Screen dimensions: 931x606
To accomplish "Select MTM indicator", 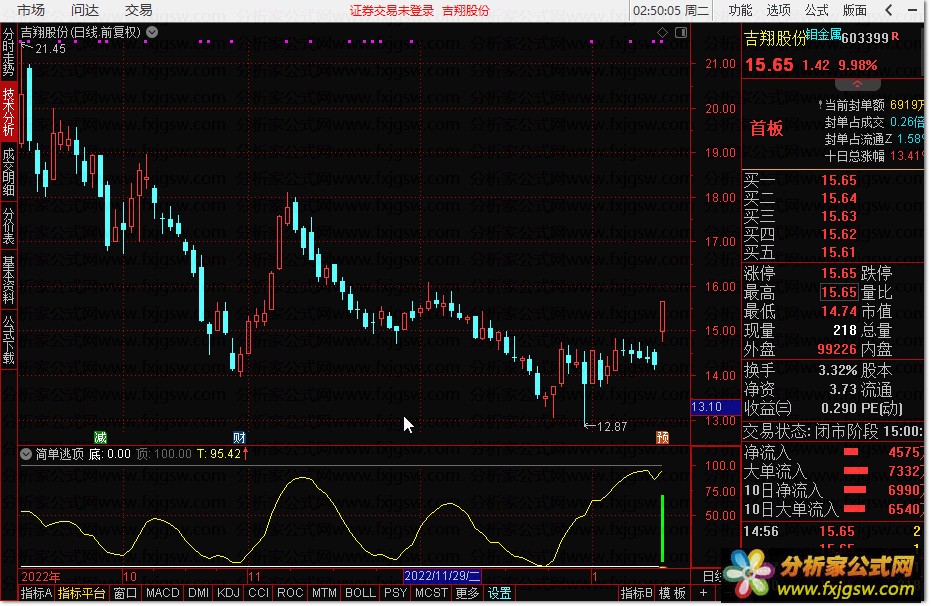I will [x=324, y=593].
